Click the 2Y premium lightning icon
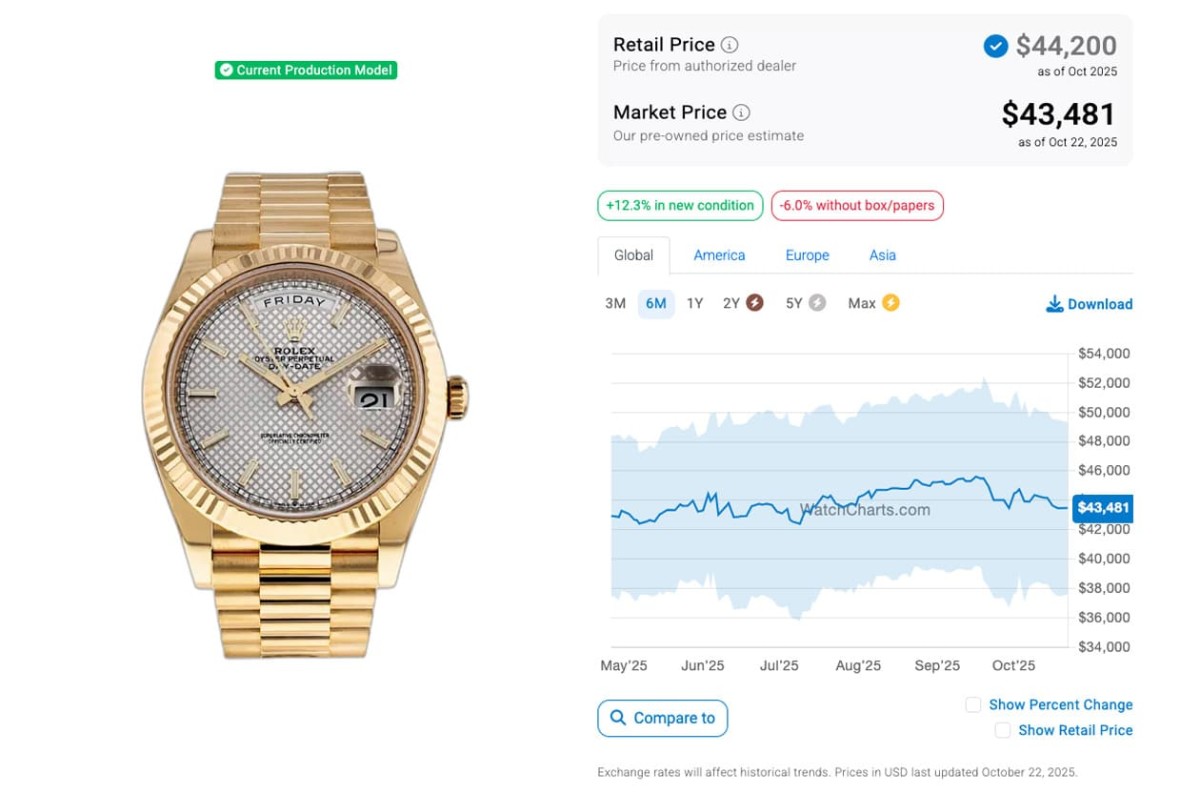This screenshot has height=794, width=1200. [755, 303]
